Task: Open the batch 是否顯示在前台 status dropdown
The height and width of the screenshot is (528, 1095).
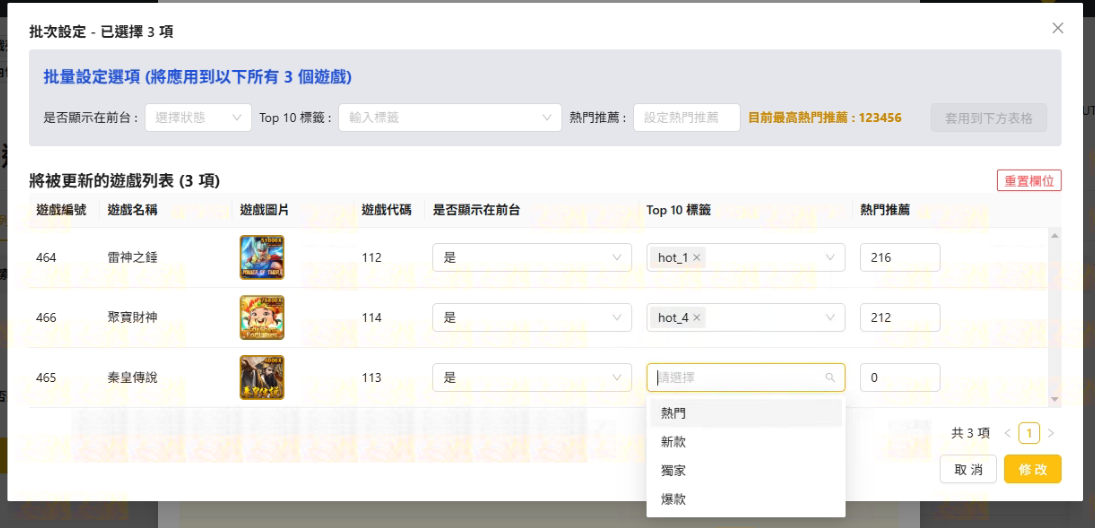Action: pyautogui.click(x=198, y=118)
